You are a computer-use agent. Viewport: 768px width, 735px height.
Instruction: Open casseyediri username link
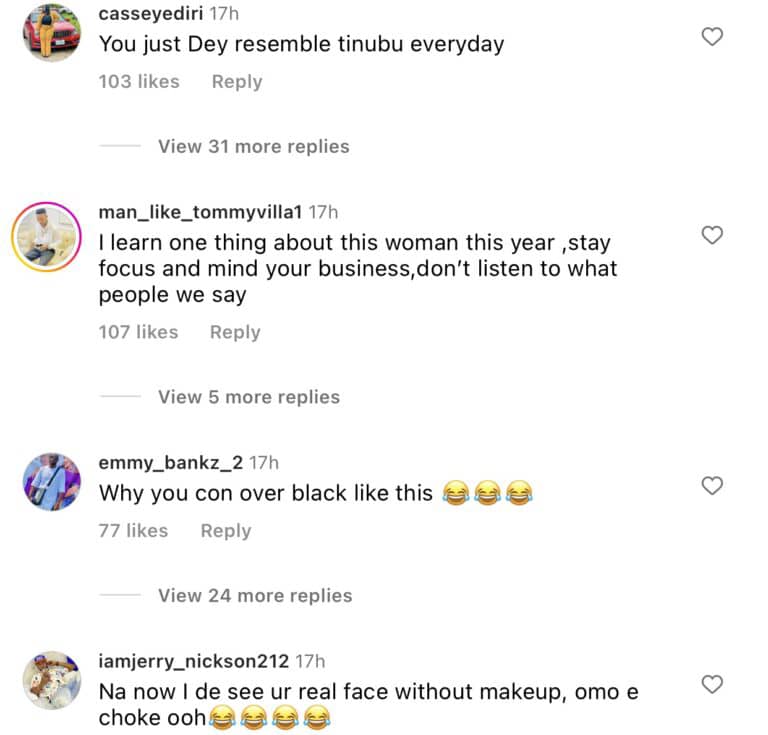148,13
